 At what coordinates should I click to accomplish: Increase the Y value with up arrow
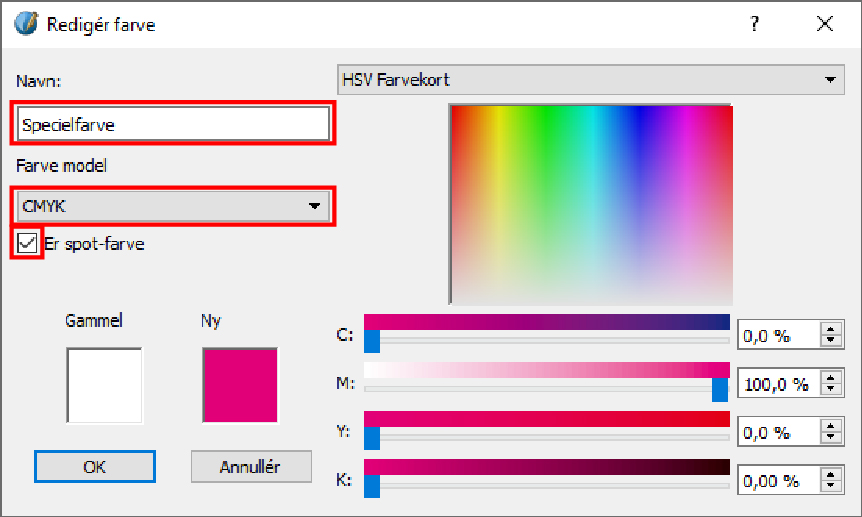coord(829,427)
